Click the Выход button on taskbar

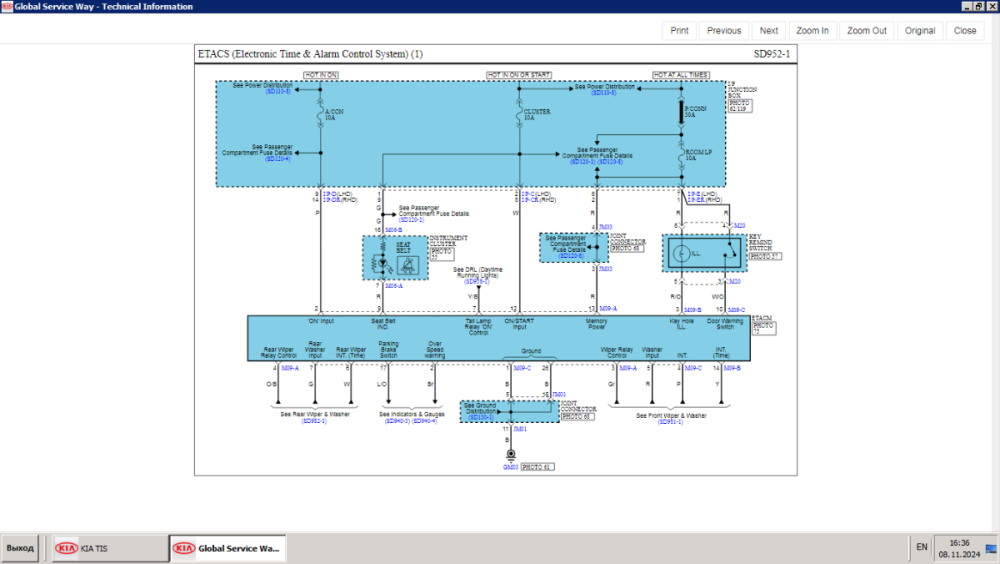point(20,548)
